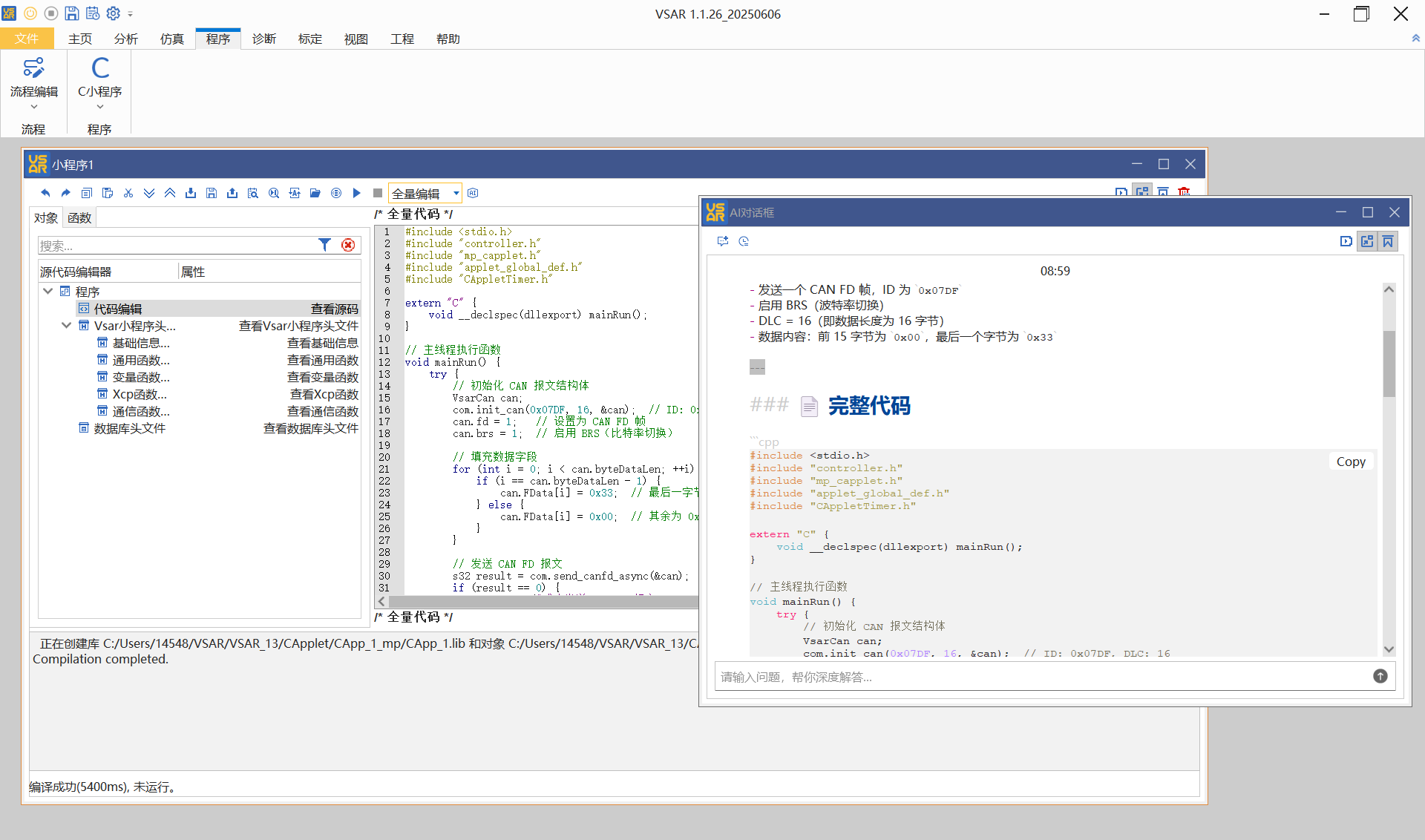
Task: Switch to the 函数 tab
Action: [x=79, y=217]
